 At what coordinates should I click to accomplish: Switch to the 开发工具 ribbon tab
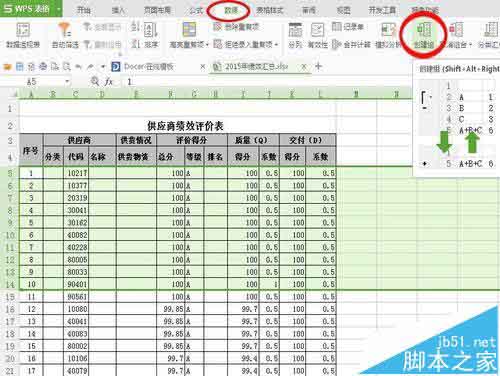[x=382, y=10]
